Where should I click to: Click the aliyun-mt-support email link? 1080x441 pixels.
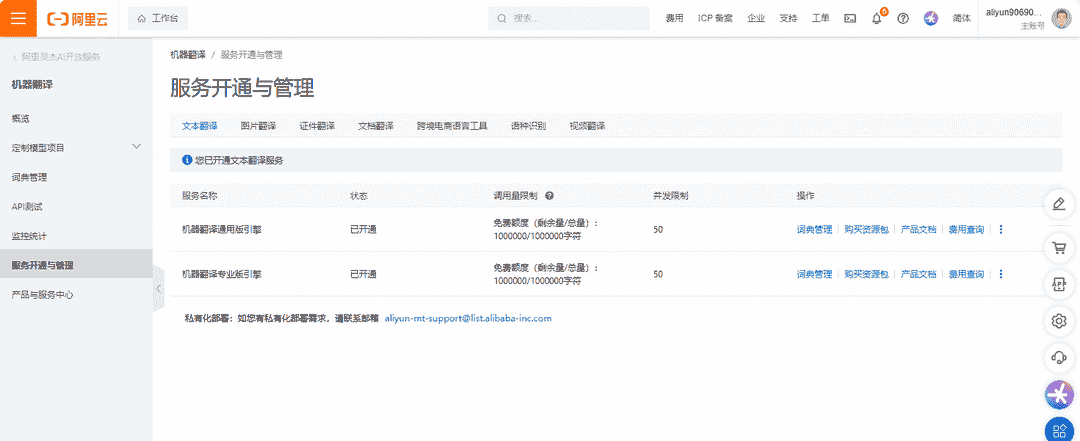(468, 318)
